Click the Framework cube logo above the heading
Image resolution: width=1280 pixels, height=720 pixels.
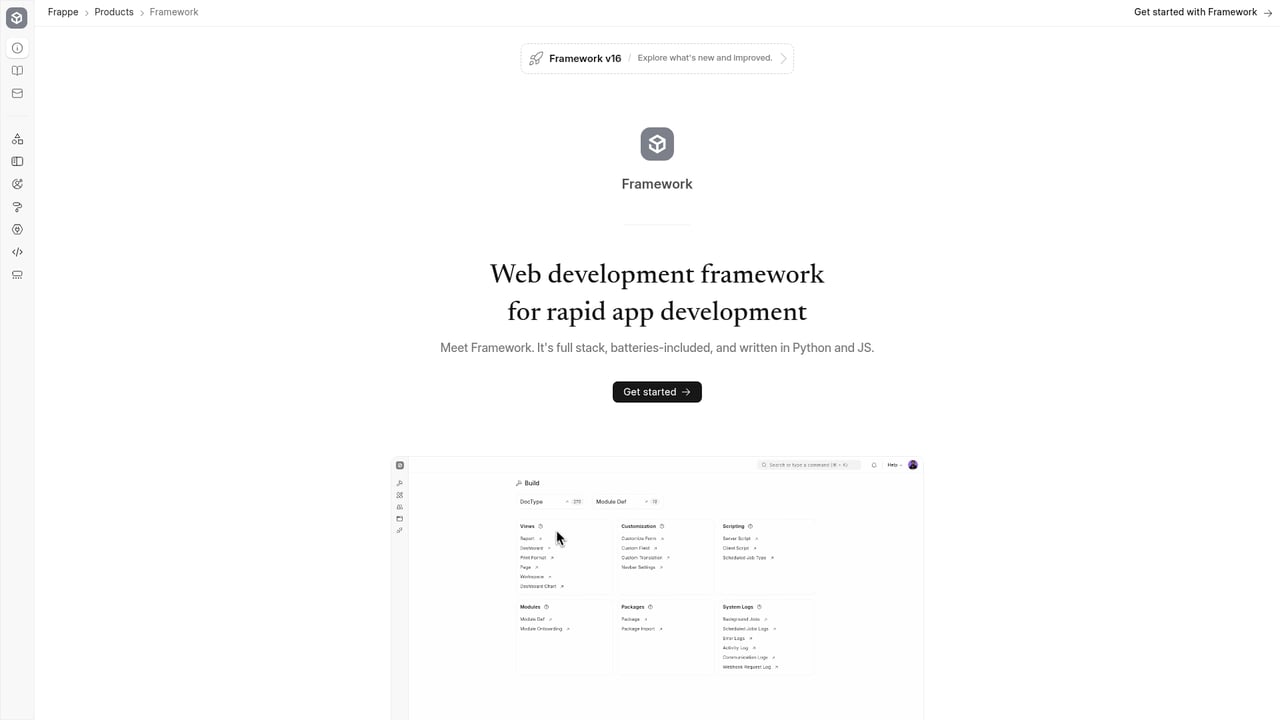tap(657, 143)
